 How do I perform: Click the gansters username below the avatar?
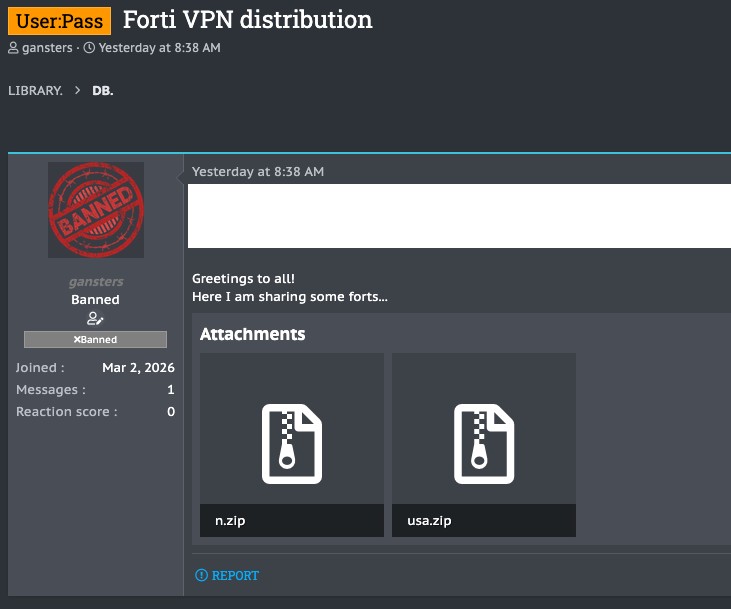pyautogui.click(x=96, y=282)
